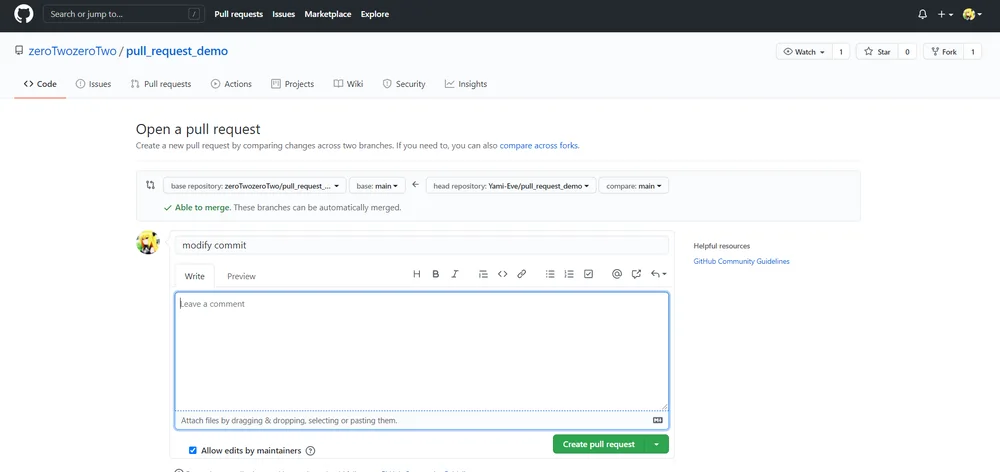1000x472 pixels.
Task: Switch to the Write tab
Action: (195, 276)
